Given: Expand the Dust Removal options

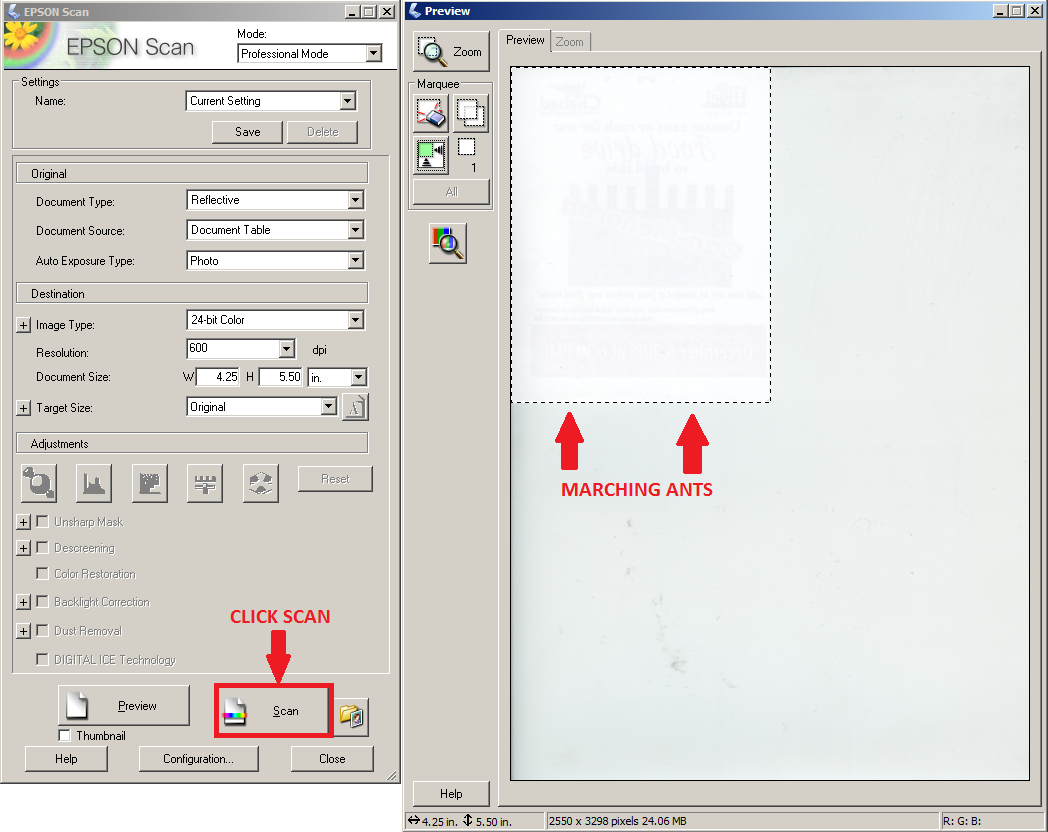Looking at the screenshot, I should point(23,631).
